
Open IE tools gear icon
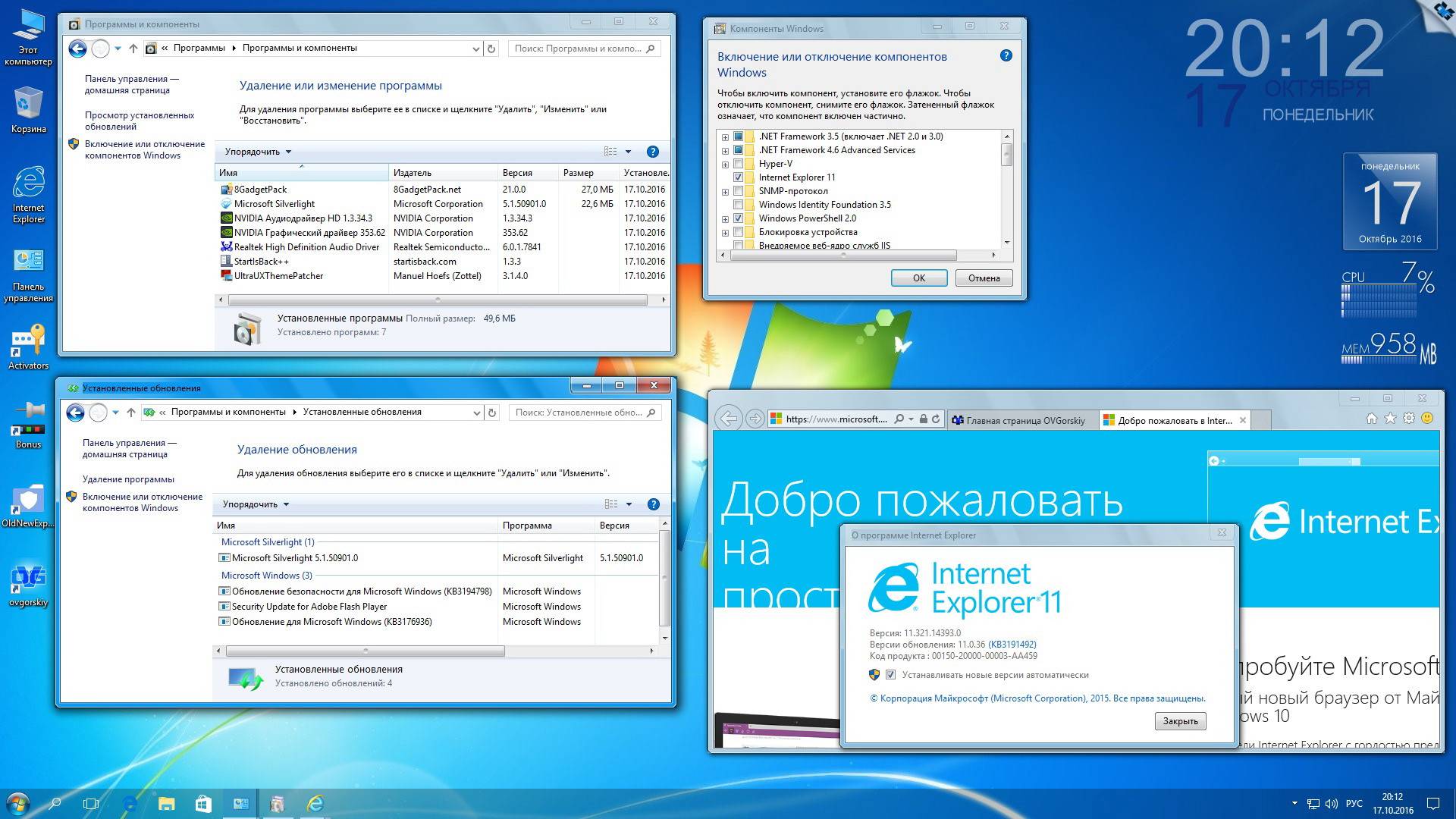click(1409, 419)
